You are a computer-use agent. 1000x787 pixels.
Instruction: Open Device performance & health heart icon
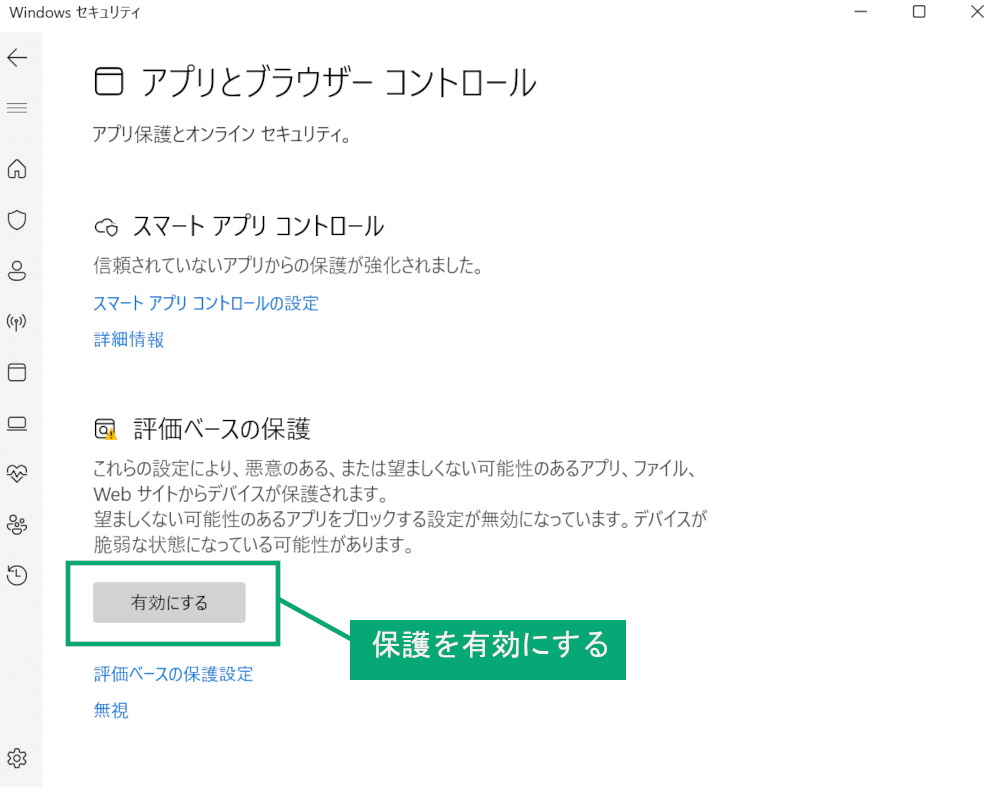pyautogui.click(x=17, y=474)
